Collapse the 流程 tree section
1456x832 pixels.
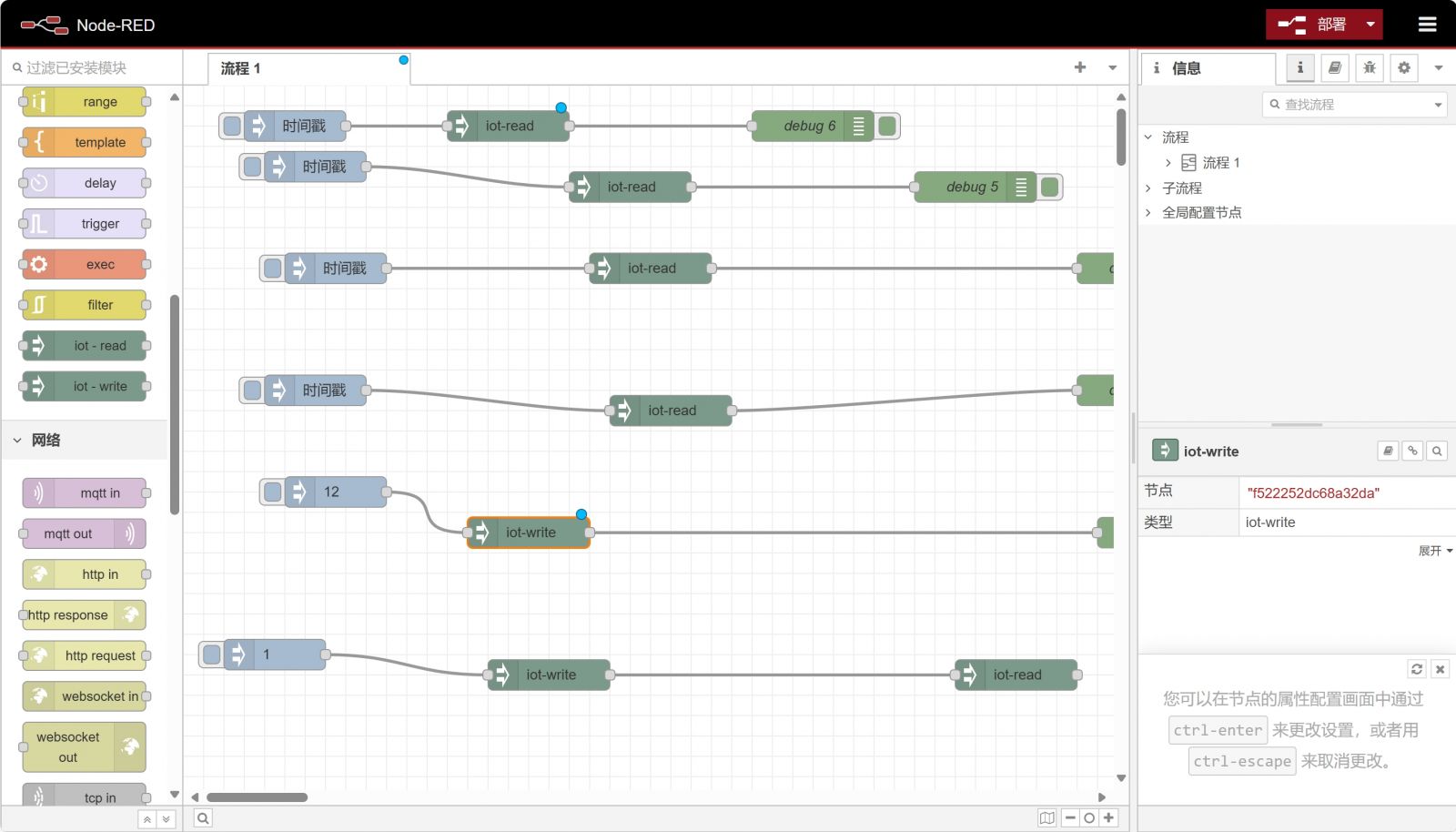[1148, 137]
